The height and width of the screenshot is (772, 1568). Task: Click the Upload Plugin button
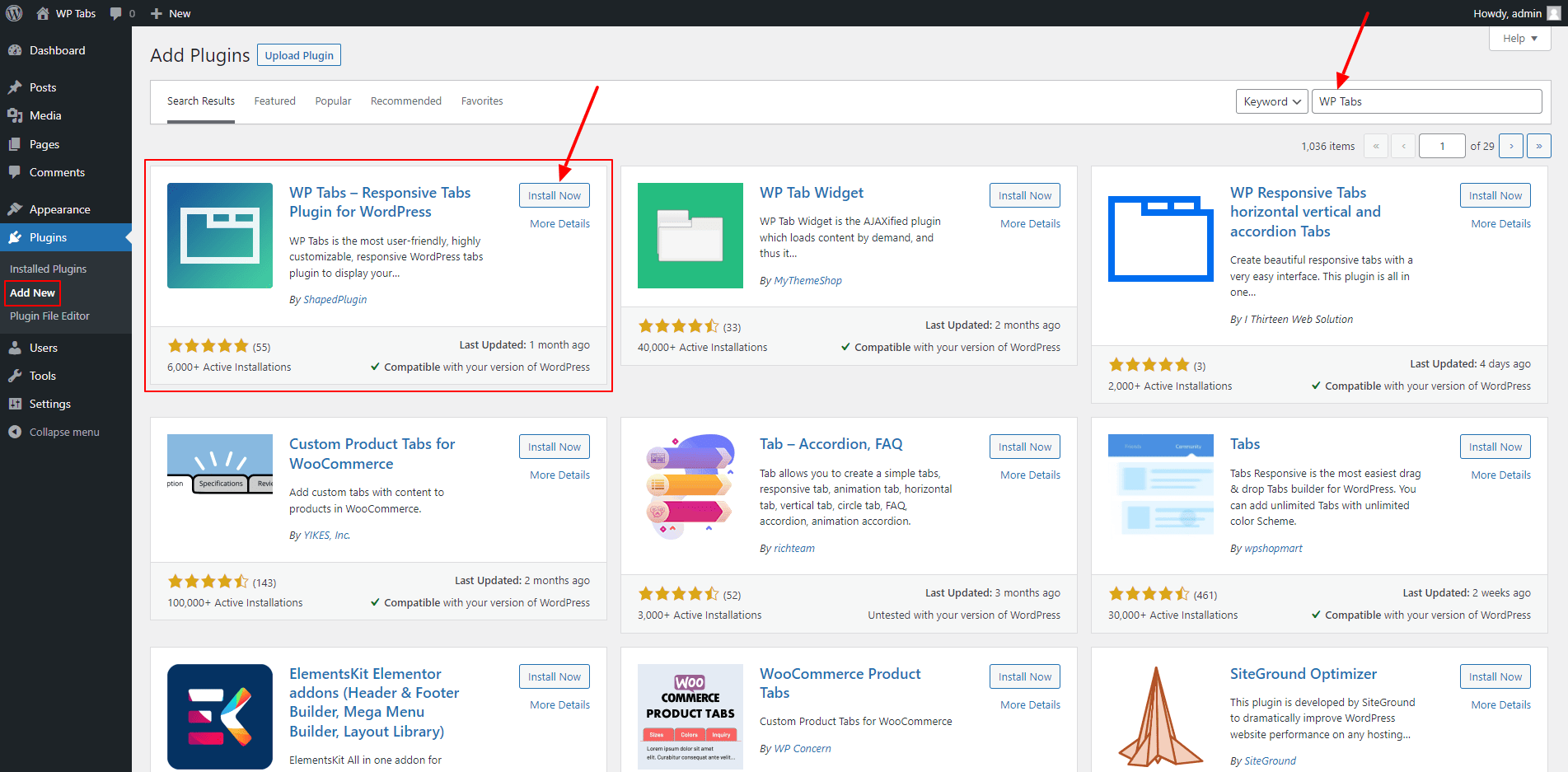299,55
